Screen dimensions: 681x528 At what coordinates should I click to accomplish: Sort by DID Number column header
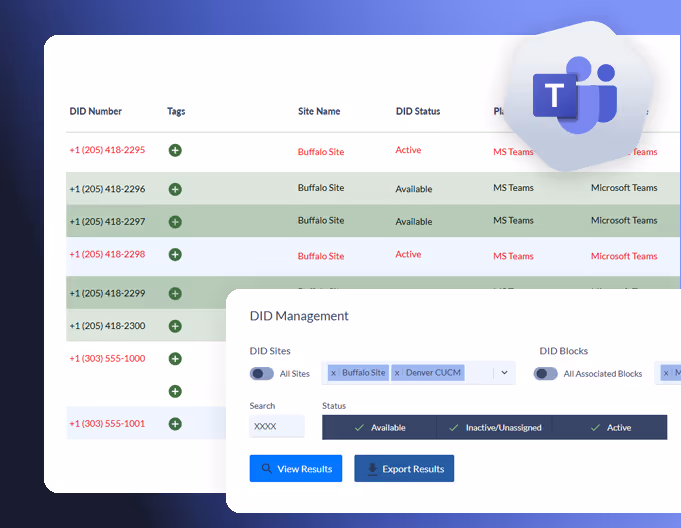click(96, 111)
